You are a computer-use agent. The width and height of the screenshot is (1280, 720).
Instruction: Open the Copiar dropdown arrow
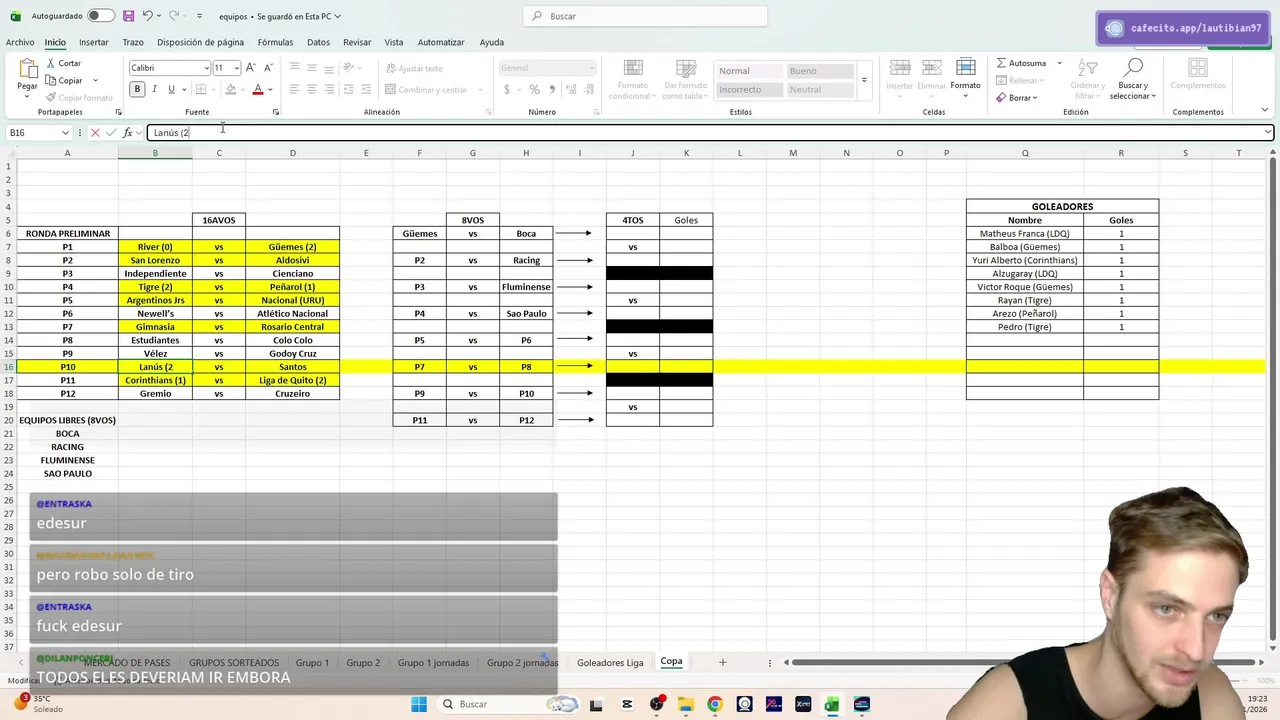click(x=95, y=80)
